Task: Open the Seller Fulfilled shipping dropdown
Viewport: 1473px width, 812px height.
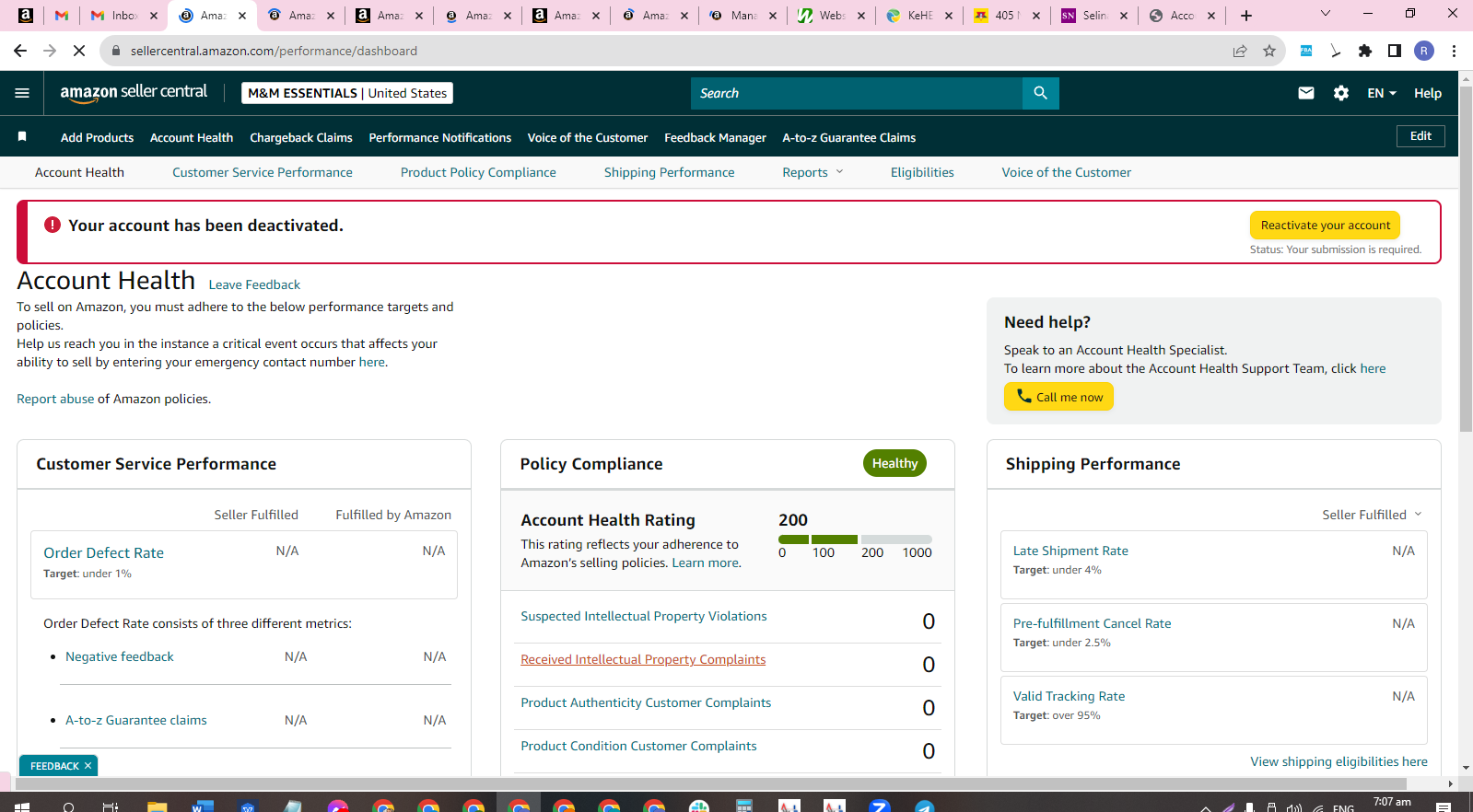Action: click(x=1372, y=515)
